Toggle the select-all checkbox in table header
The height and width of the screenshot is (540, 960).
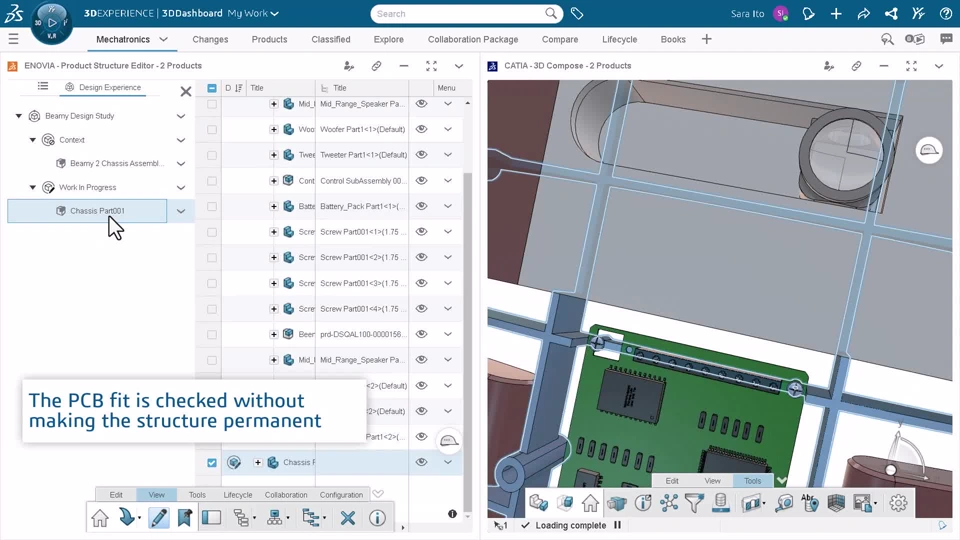click(212, 88)
